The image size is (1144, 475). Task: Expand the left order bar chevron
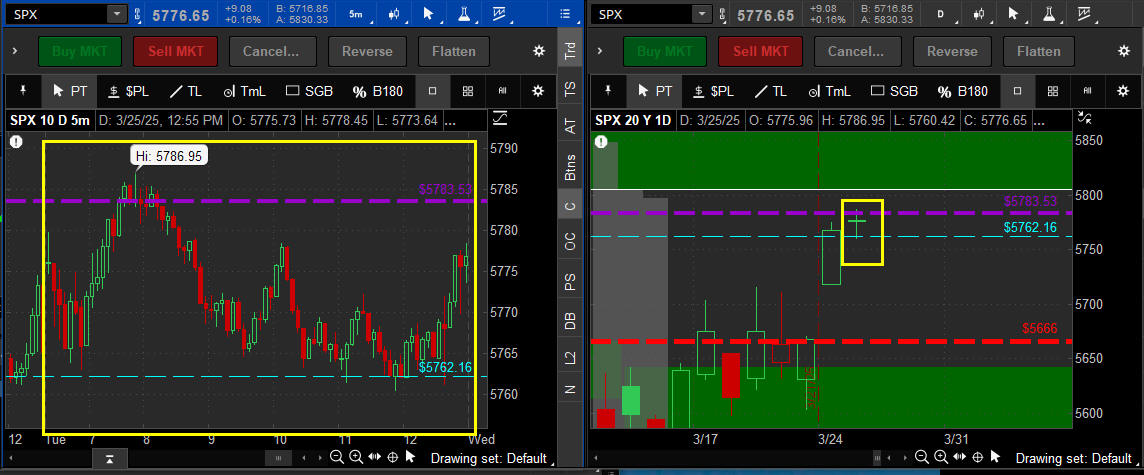point(15,51)
